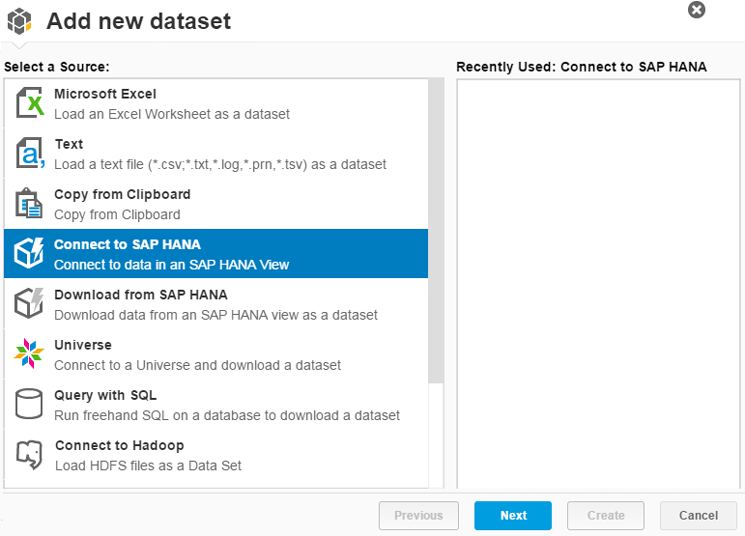The image size is (745, 536).
Task: Click the Download from SAP HANA icon
Action: pyautogui.click(x=29, y=304)
